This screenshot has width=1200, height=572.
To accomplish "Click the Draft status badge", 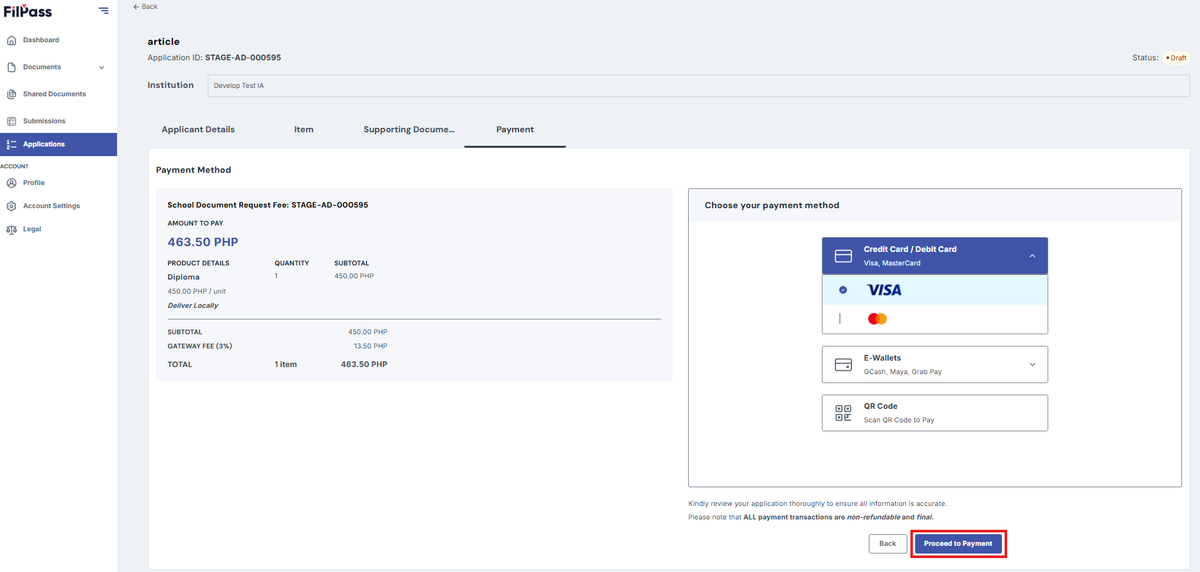I will [x=1176, y=58].
